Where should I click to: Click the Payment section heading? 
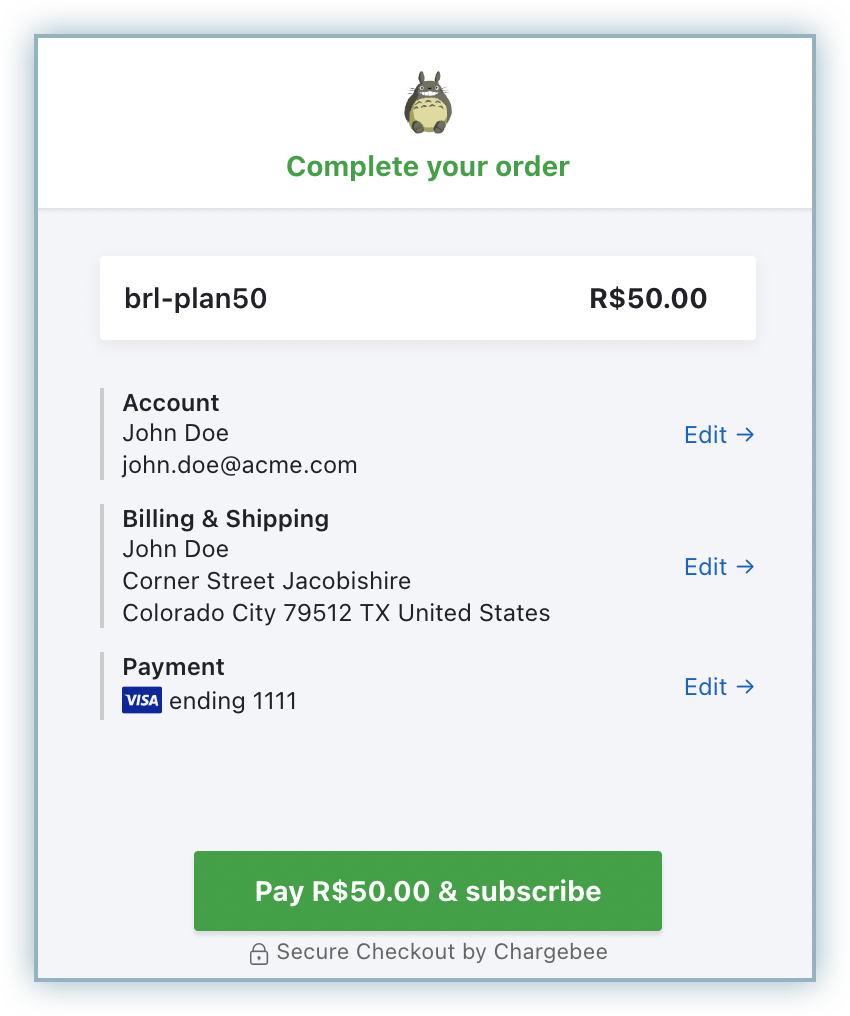pyautogui.click(x=174, y=667)
